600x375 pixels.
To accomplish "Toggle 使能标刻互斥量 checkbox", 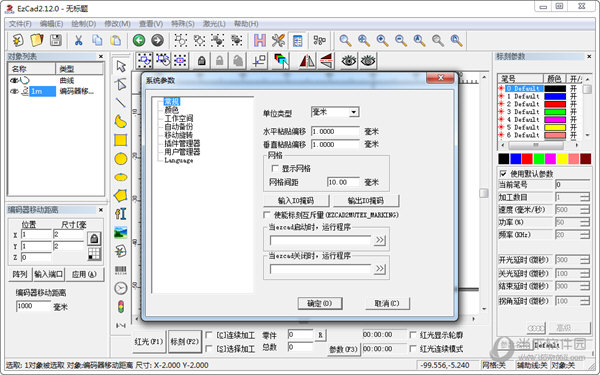I will click(x=267, y=215).
